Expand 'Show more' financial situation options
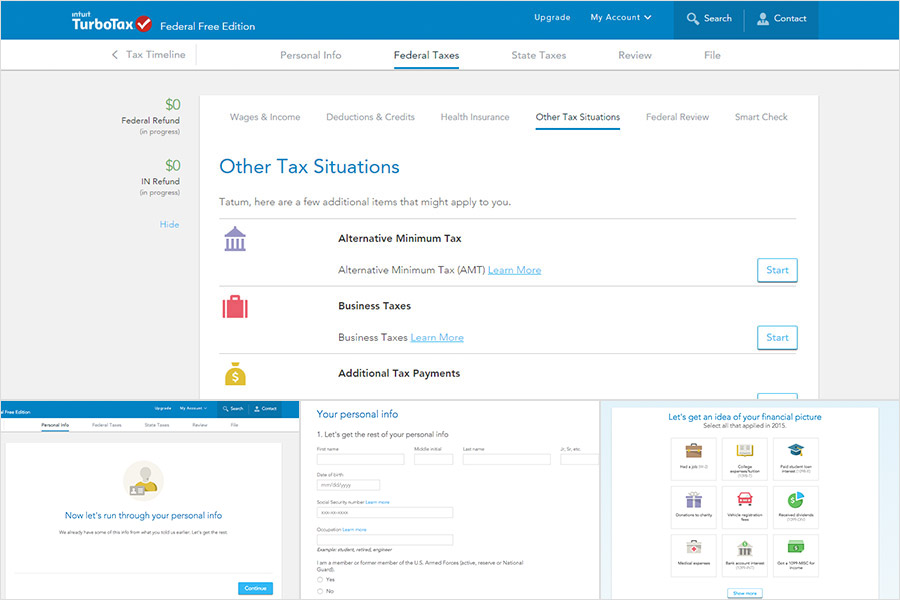This screenshot has height=600, width=900. tap(743, 593)
